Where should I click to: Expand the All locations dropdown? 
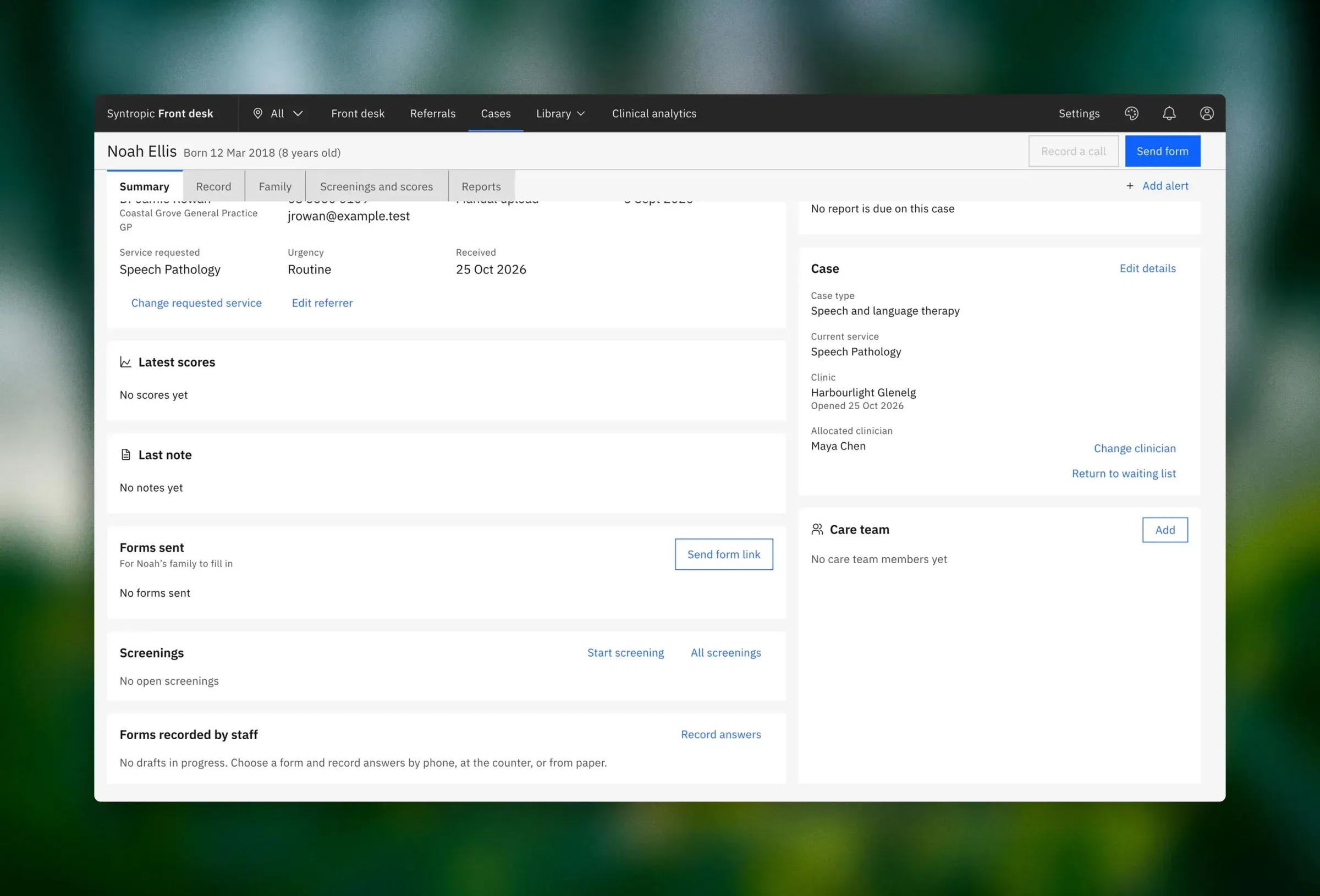click(278, 114)
